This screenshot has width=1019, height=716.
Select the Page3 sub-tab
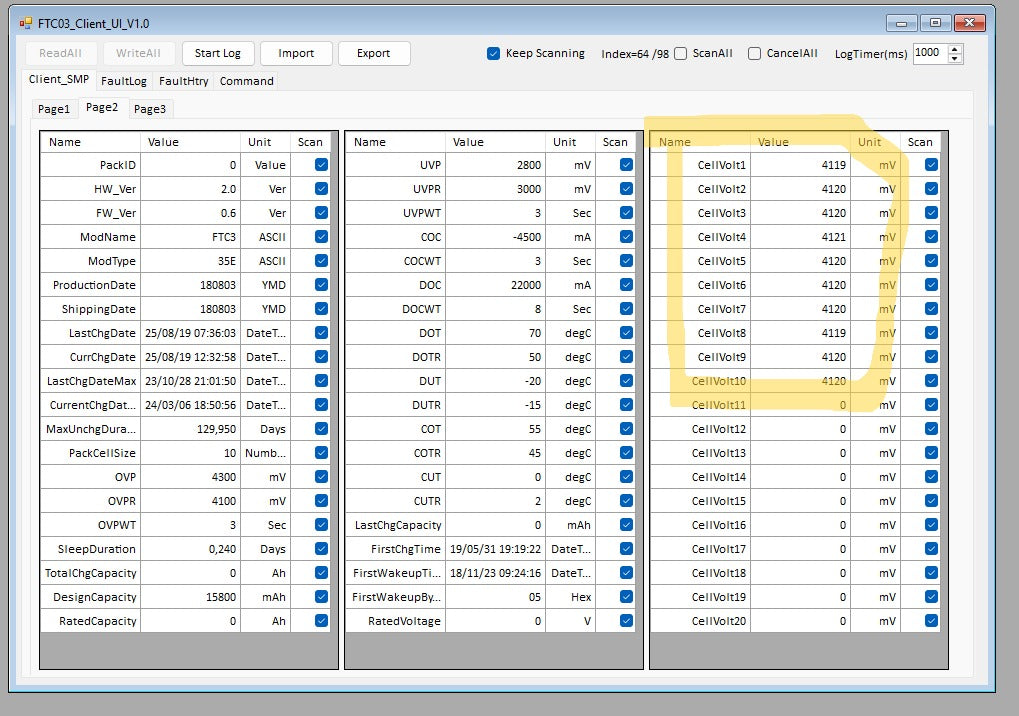point(150,109)
